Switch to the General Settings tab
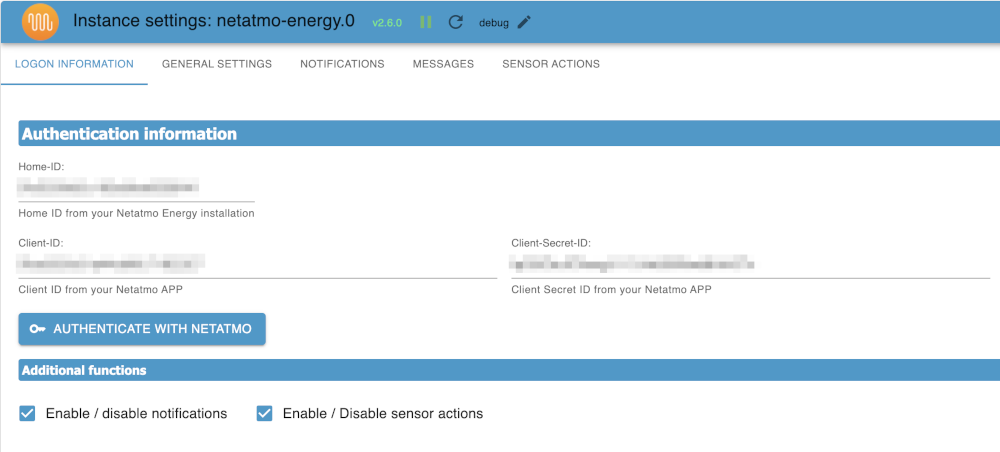Viewport: 1000px width, 452px height. tap(217, 64)
